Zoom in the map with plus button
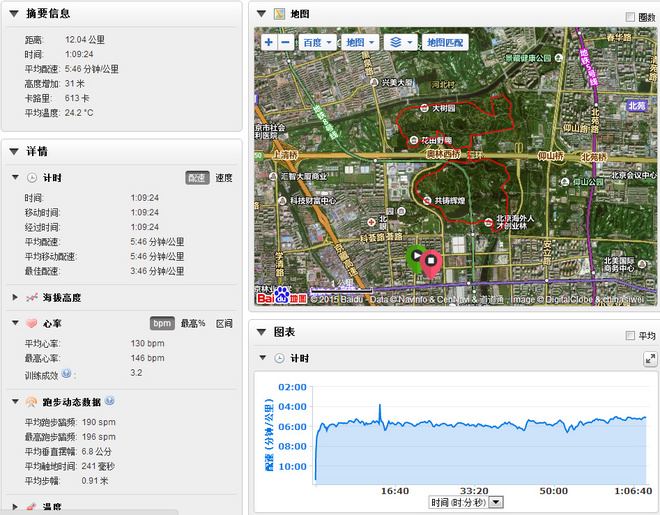Viewport: 660px width, 515px height. [x=268, y=43]
